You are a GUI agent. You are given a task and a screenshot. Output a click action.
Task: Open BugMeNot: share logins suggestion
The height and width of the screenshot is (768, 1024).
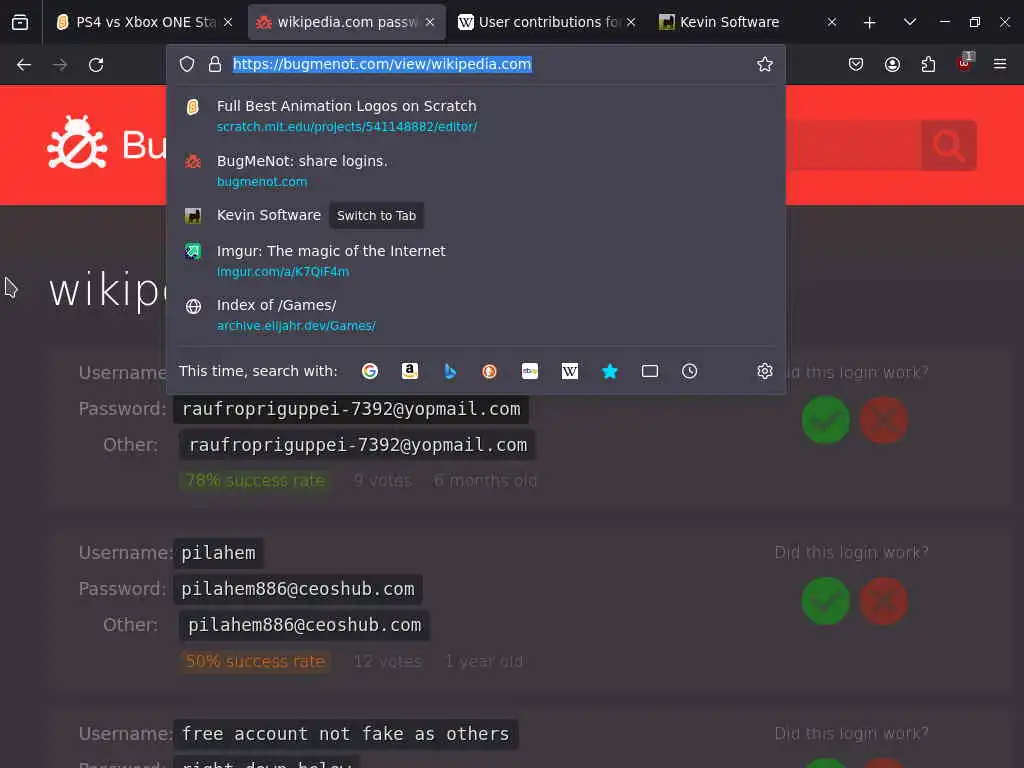pos(476,170)
